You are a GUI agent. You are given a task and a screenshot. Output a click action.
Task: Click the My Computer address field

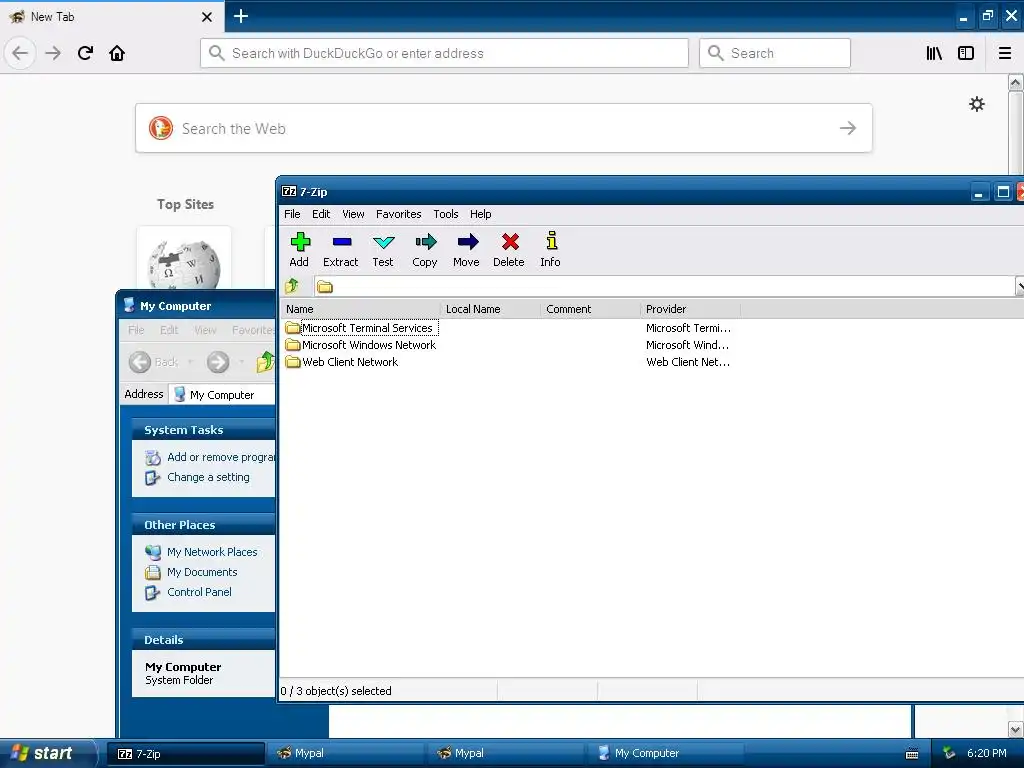point(222,394)
